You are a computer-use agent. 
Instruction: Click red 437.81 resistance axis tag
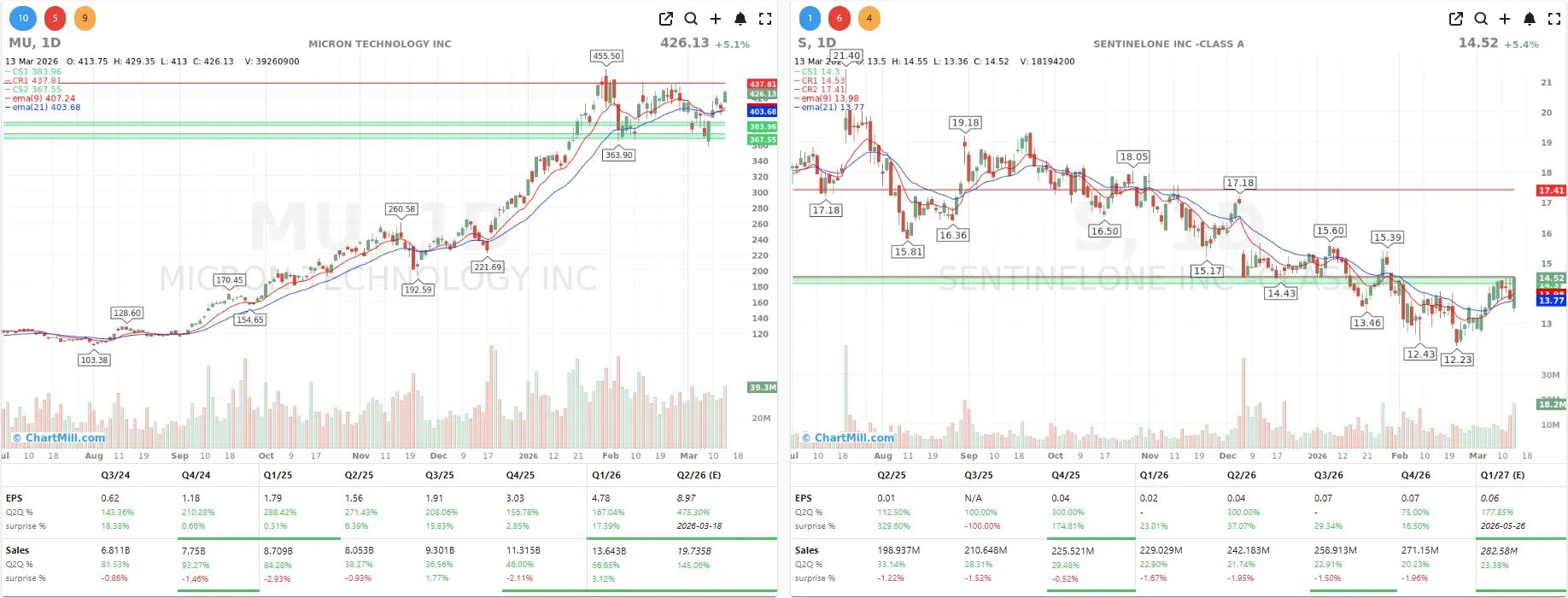tap(763, 85)
